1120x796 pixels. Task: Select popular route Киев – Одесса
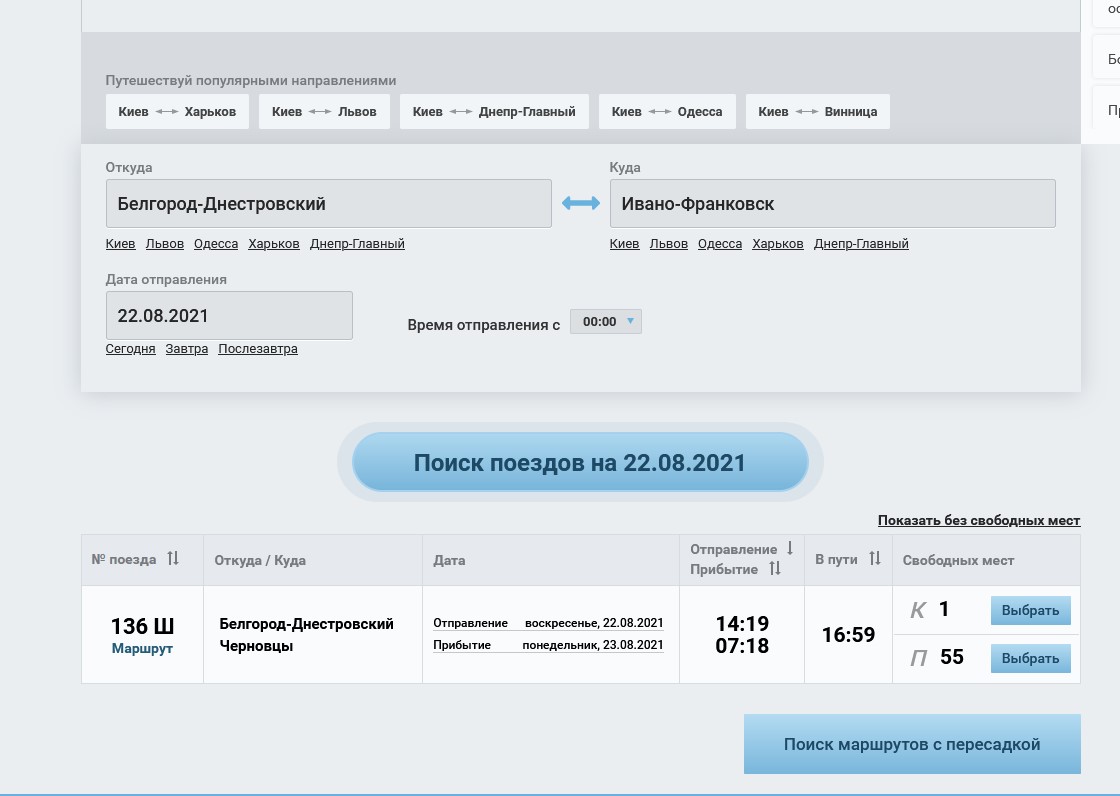pos(667,112)
